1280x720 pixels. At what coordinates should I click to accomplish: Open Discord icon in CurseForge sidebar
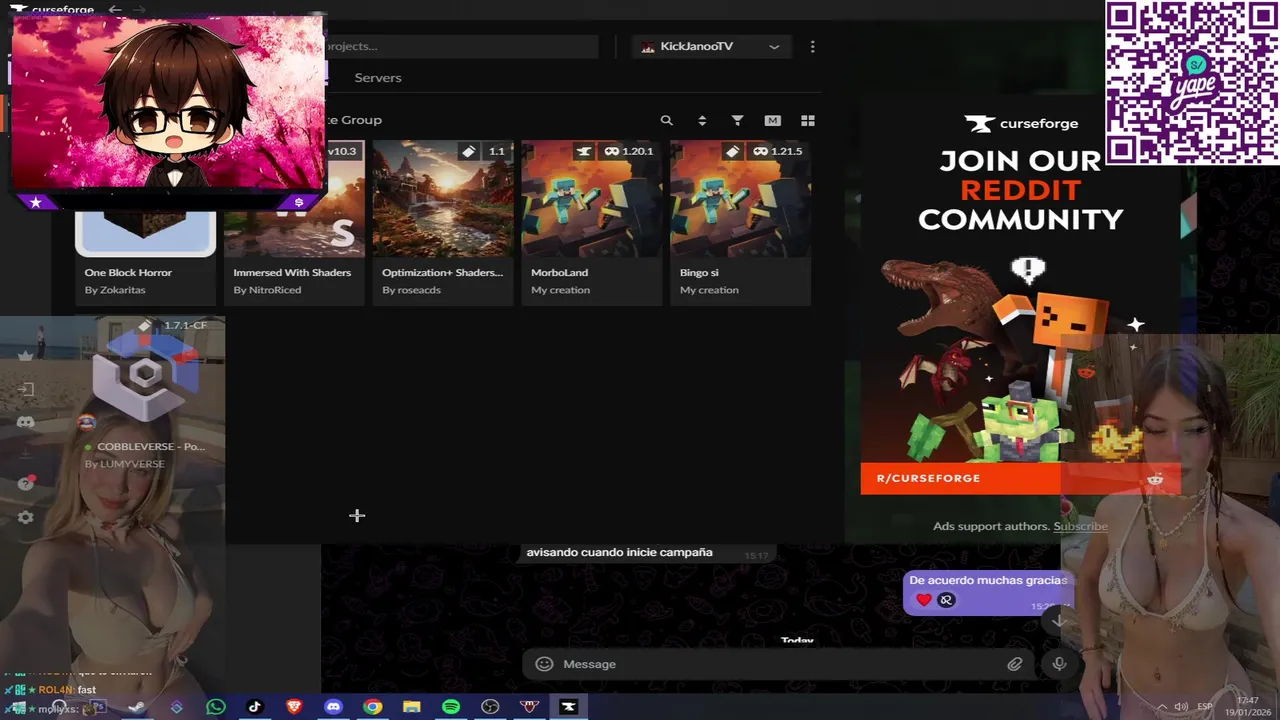tap(26, 422)
